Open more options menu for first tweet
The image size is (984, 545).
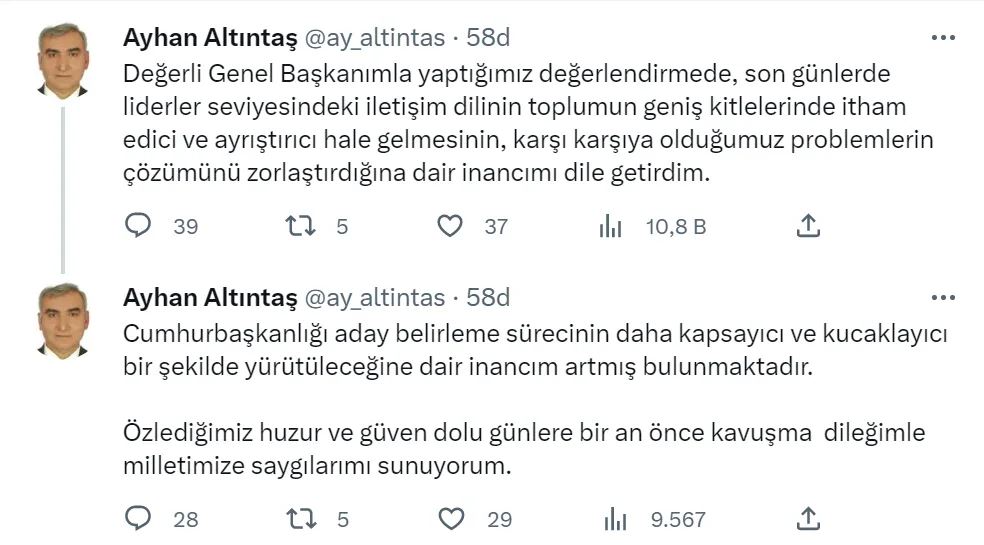pyautogui.click(x=943, y=38)
